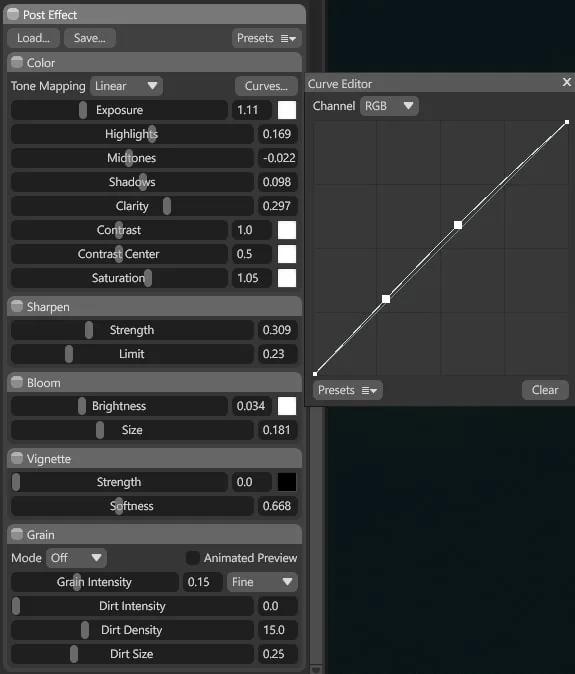The image size is (575, 674).
Task: Adjust the Highlights slider
Action: pos(132,134)
